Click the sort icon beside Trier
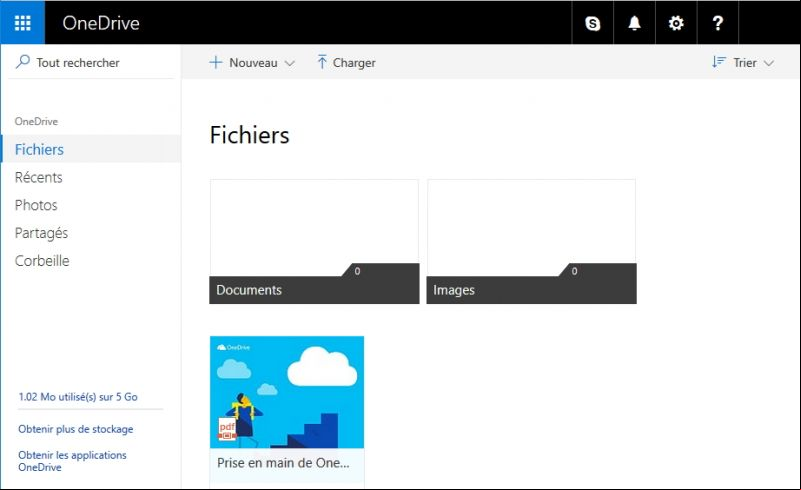 [719, 62]
